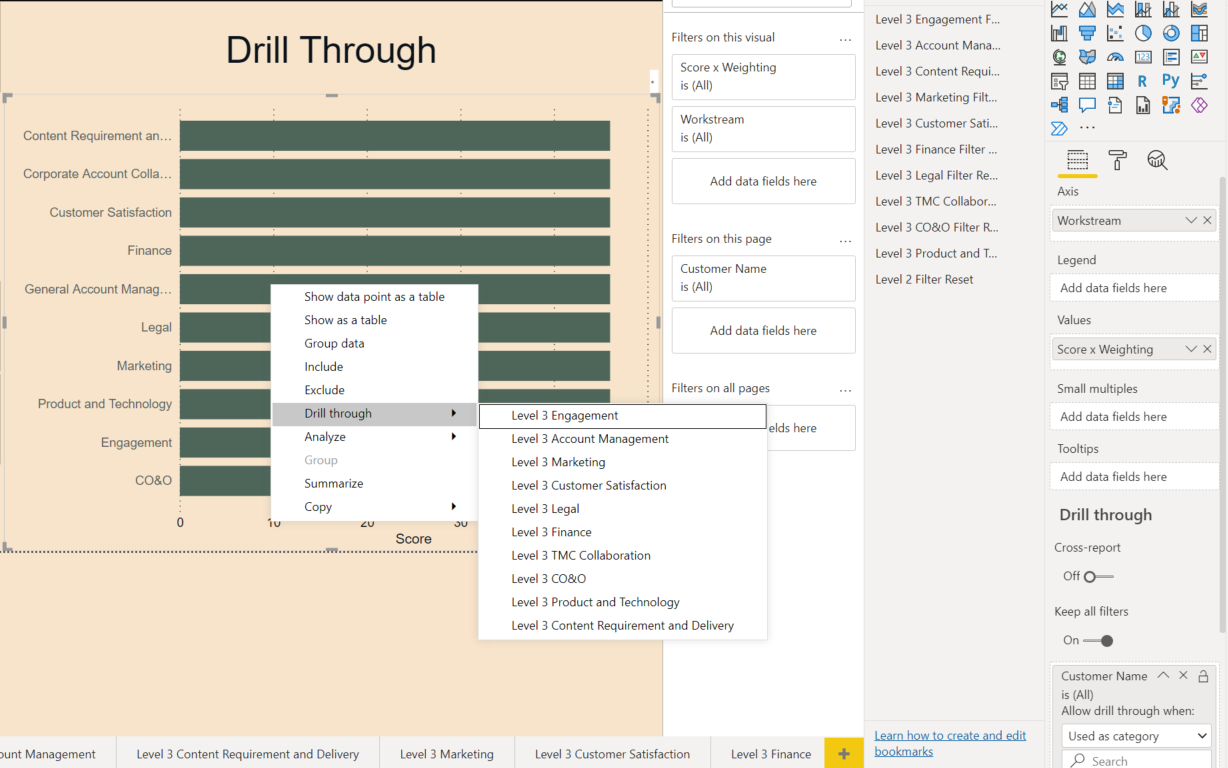Screen dimensions: 1228x768
Task: Pick the Pie chart visualization
Action: (1143, 33)
